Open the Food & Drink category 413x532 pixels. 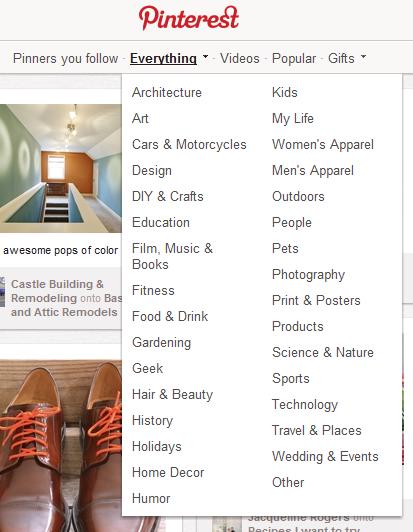pos(170,316)
